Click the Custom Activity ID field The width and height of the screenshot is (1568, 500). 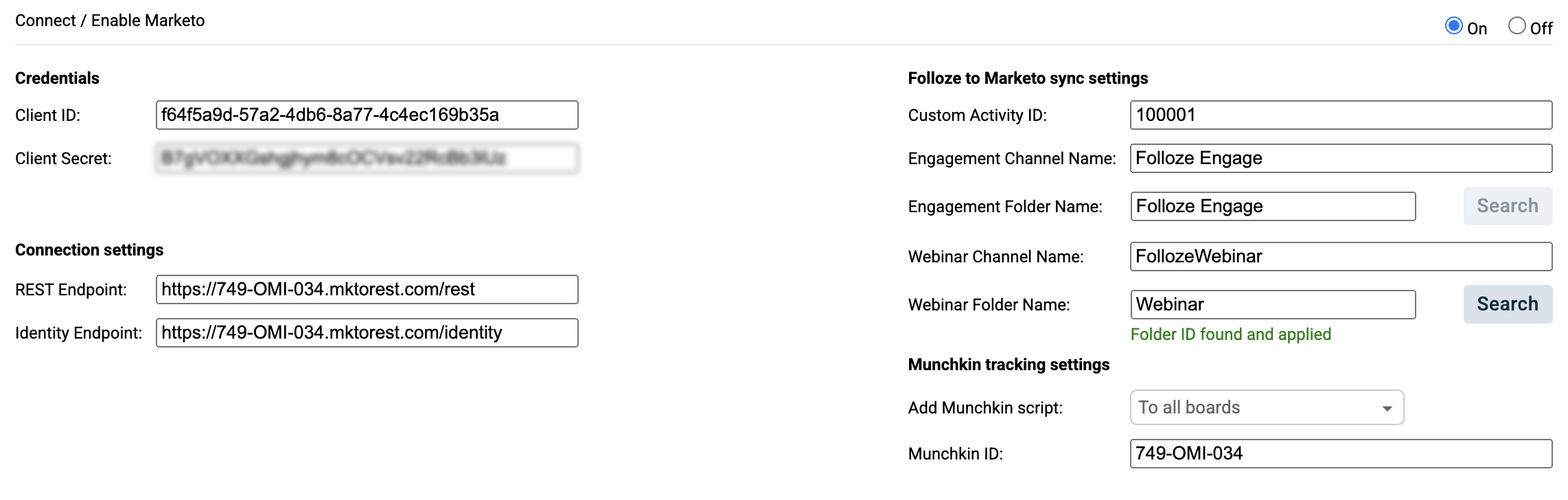[1340, 115]
